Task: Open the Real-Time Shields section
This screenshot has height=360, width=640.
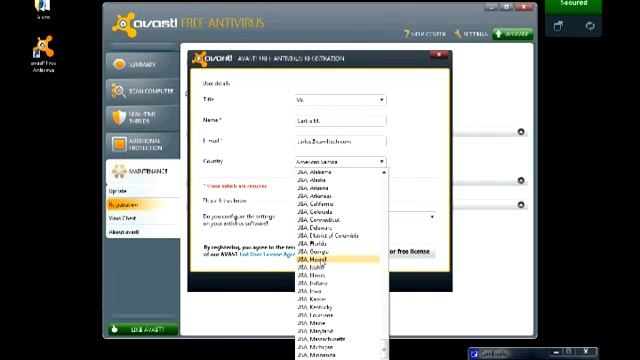Action: [142, 118]
